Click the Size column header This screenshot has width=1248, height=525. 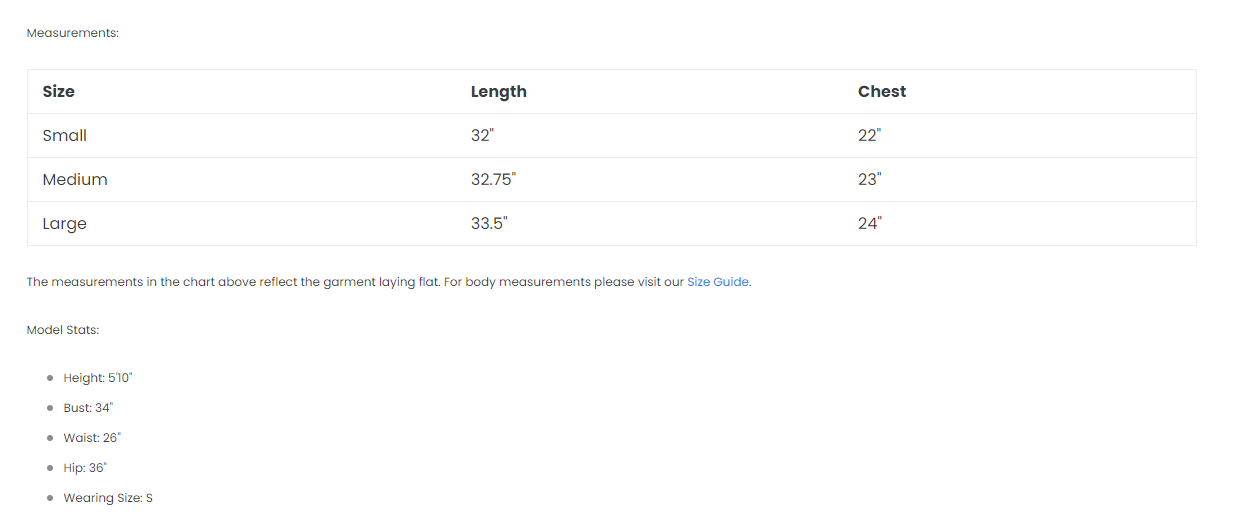click(x=59, y=91)
